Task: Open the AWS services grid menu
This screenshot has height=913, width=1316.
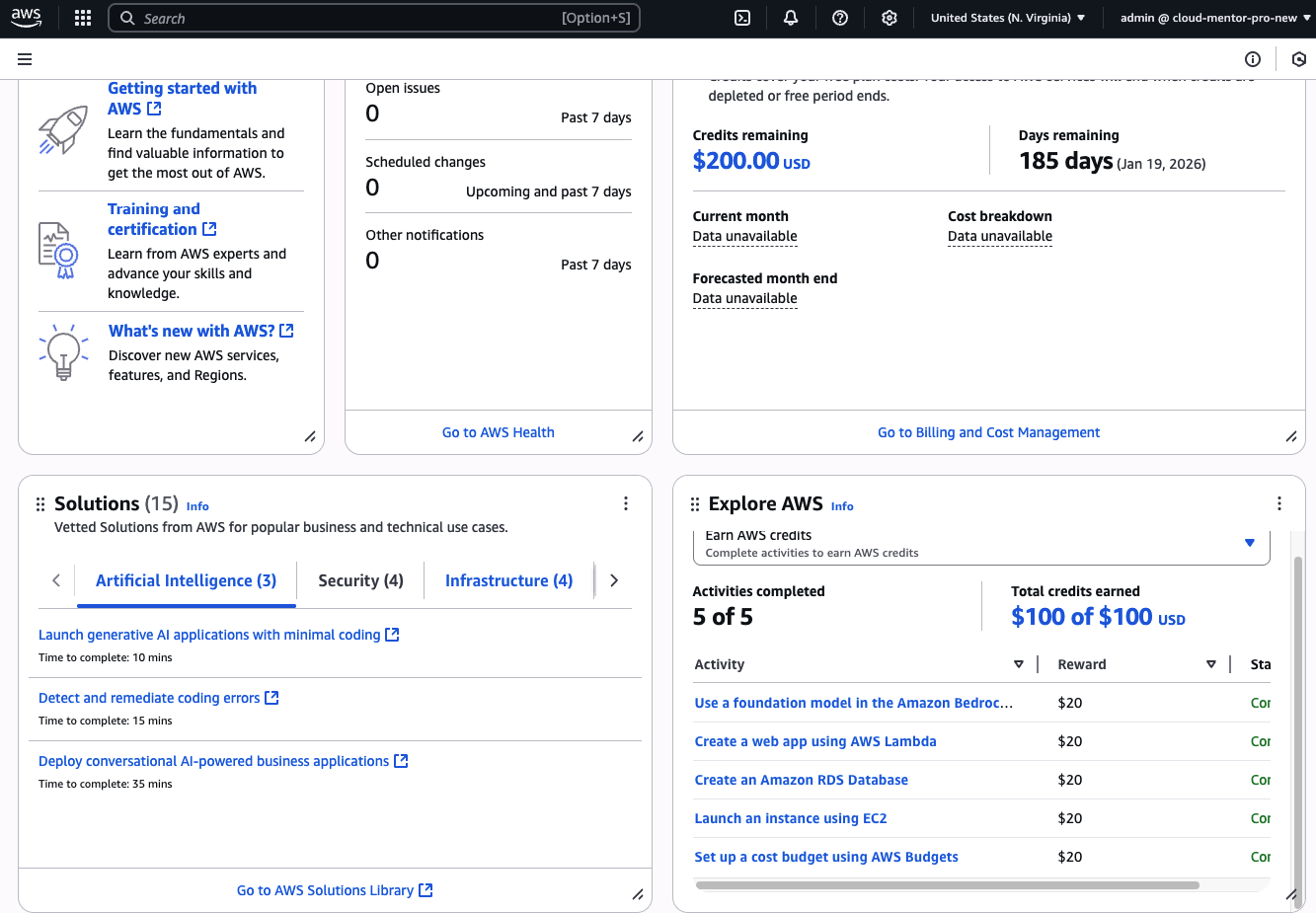Action: point(83,18)
